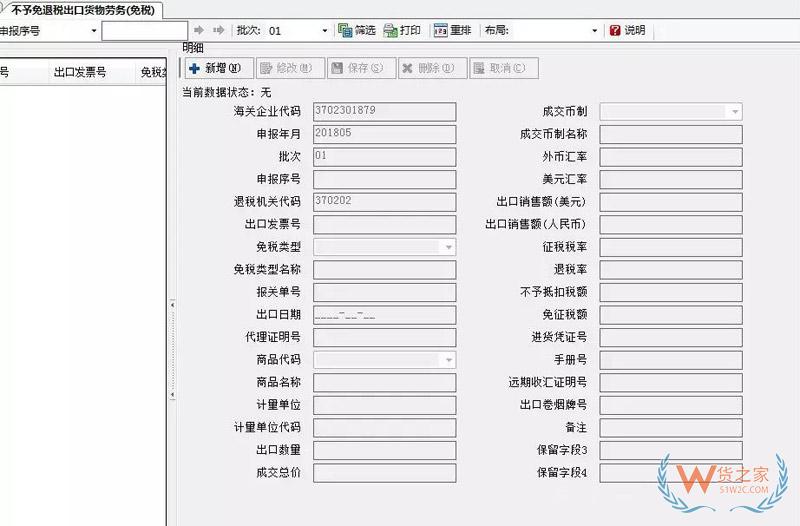Click the 手册号 field
The height and width of the screenshot is (526, 800).
(x=671, y=360)
